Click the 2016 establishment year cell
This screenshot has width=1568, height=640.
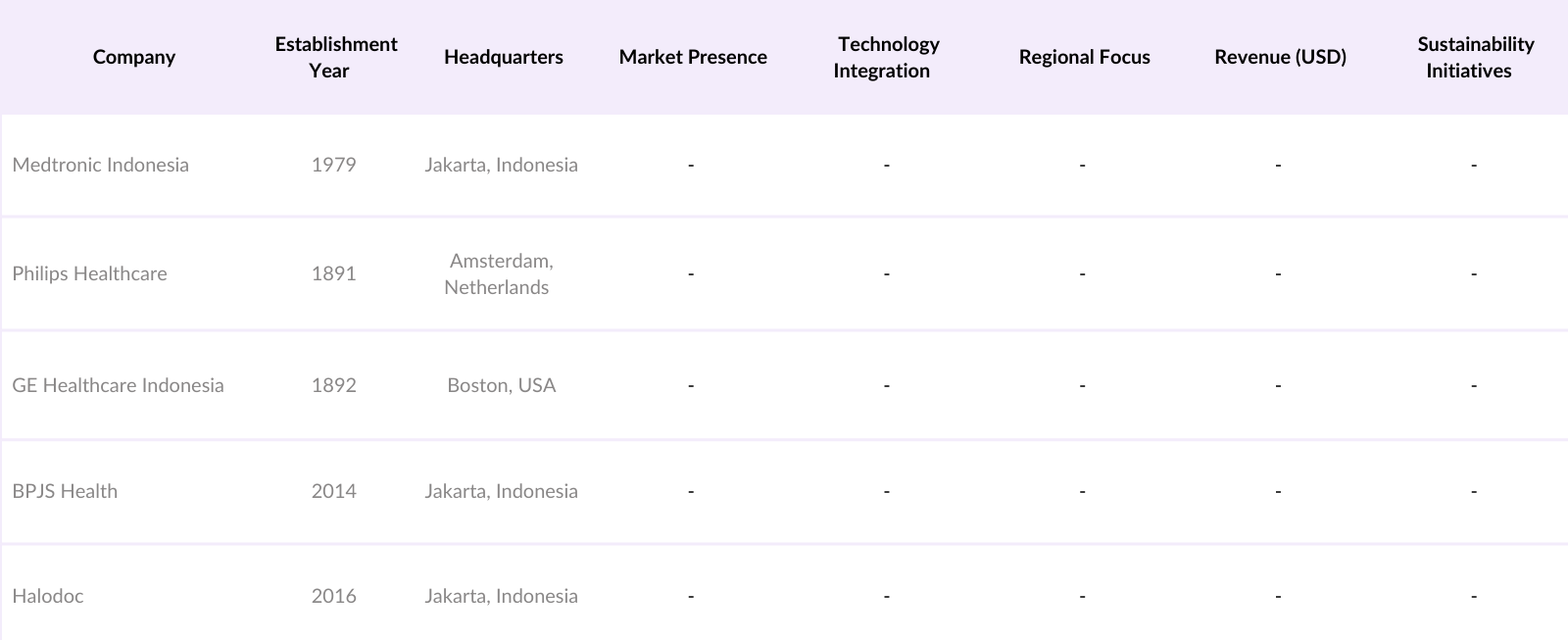[333, 596]
